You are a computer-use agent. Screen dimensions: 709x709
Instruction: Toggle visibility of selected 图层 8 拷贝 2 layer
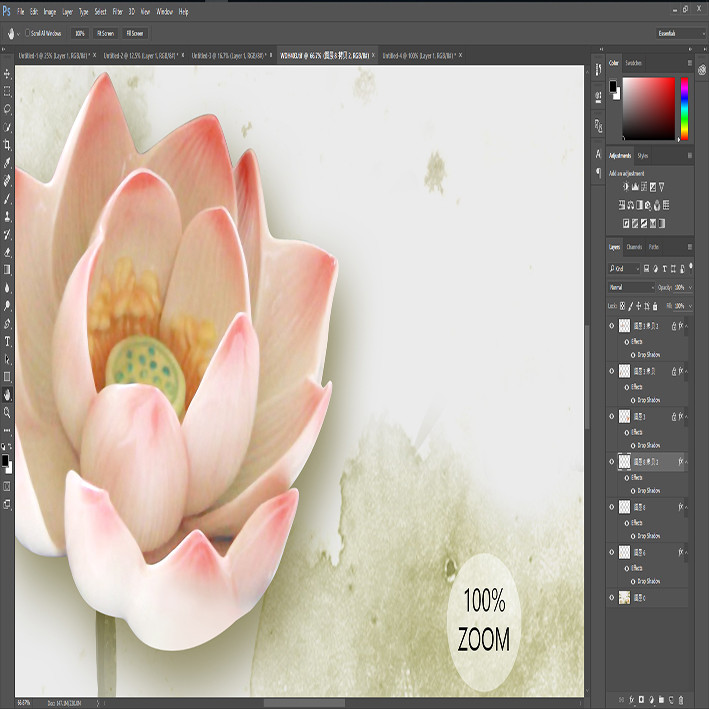[x=612, y=462]
